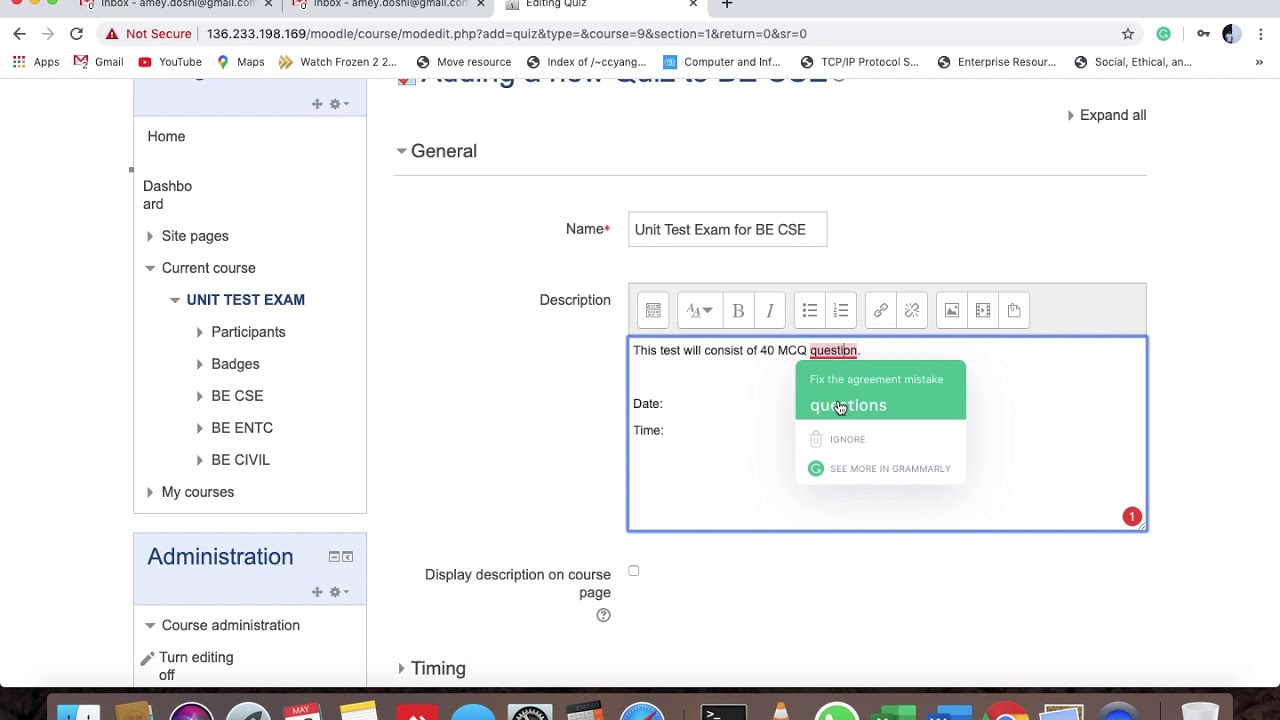Apply italic formatting in description editor
This screenshot has height=720, width=1280.
770,310
